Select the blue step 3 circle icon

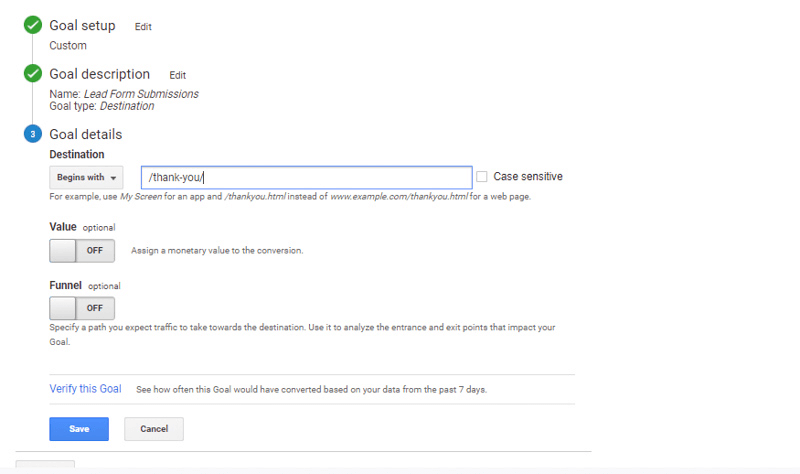33,134
